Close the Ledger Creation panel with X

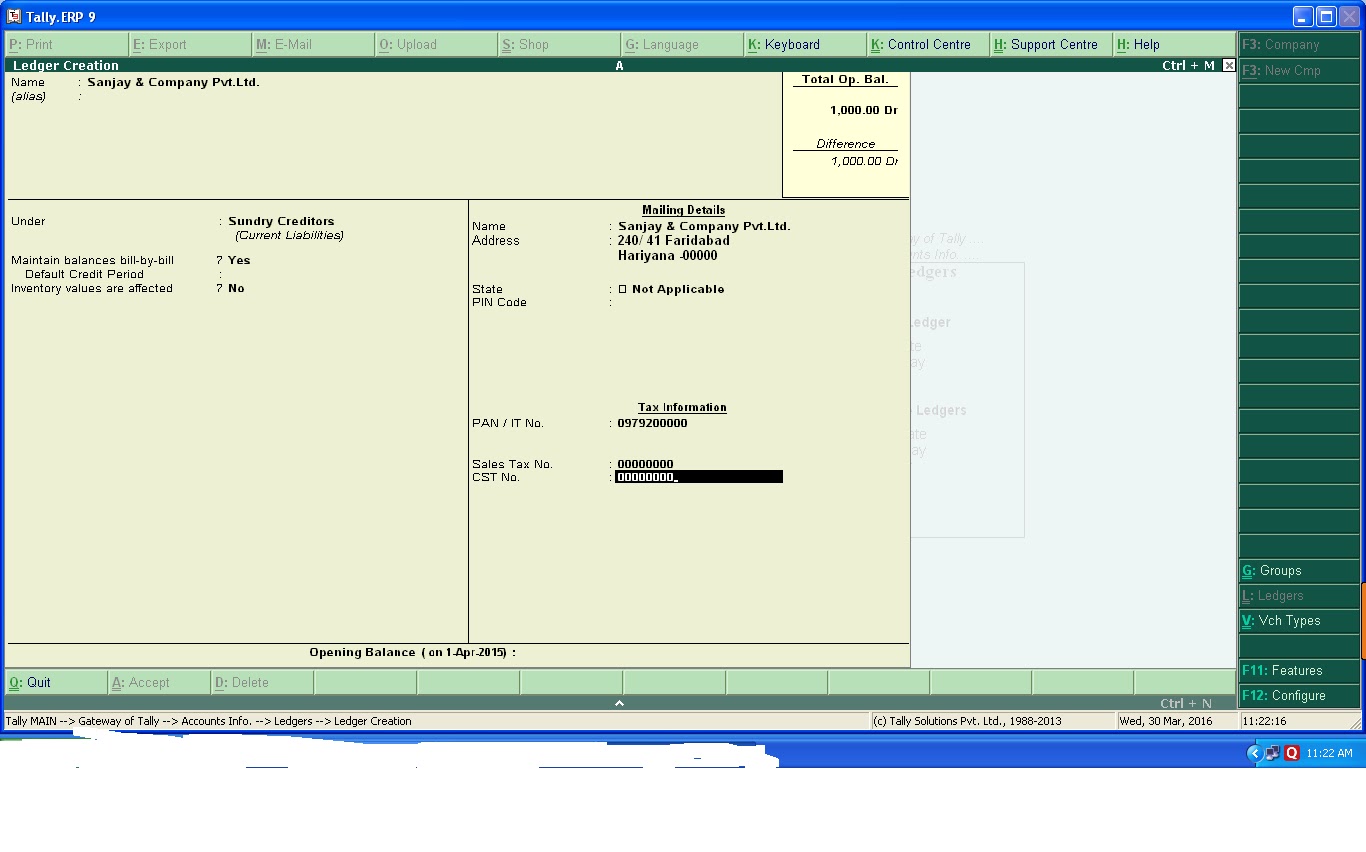tap(1229, 65)
